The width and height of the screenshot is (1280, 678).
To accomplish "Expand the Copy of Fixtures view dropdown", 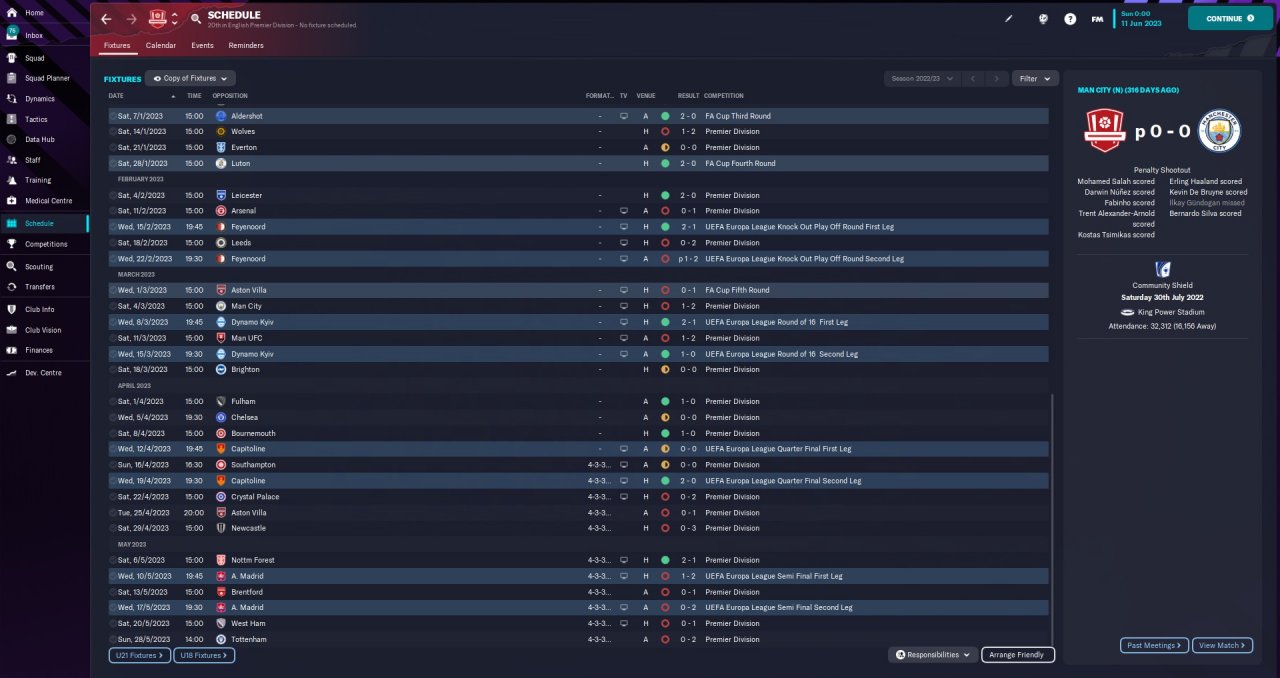I will (190, 78).
